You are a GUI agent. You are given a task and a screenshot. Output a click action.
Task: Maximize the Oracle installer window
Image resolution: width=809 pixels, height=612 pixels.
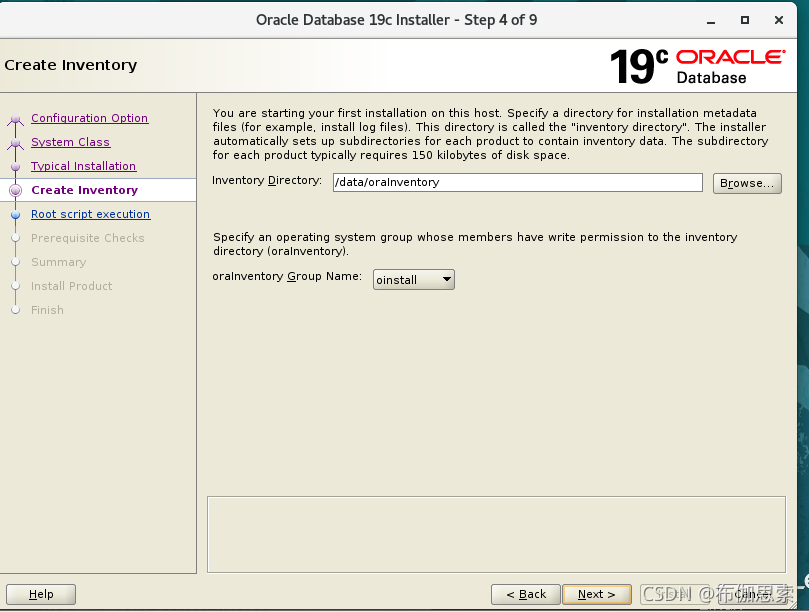pyautogui.click(x=745, y=20)
